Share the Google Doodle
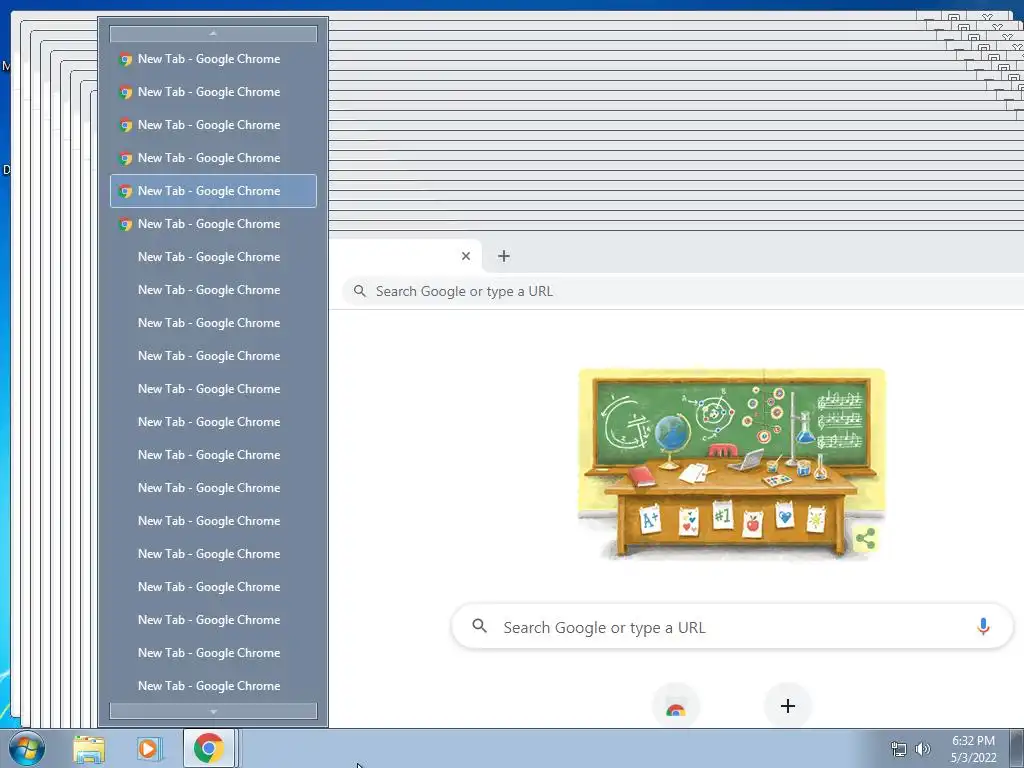1024x768 pixels. 865,539
